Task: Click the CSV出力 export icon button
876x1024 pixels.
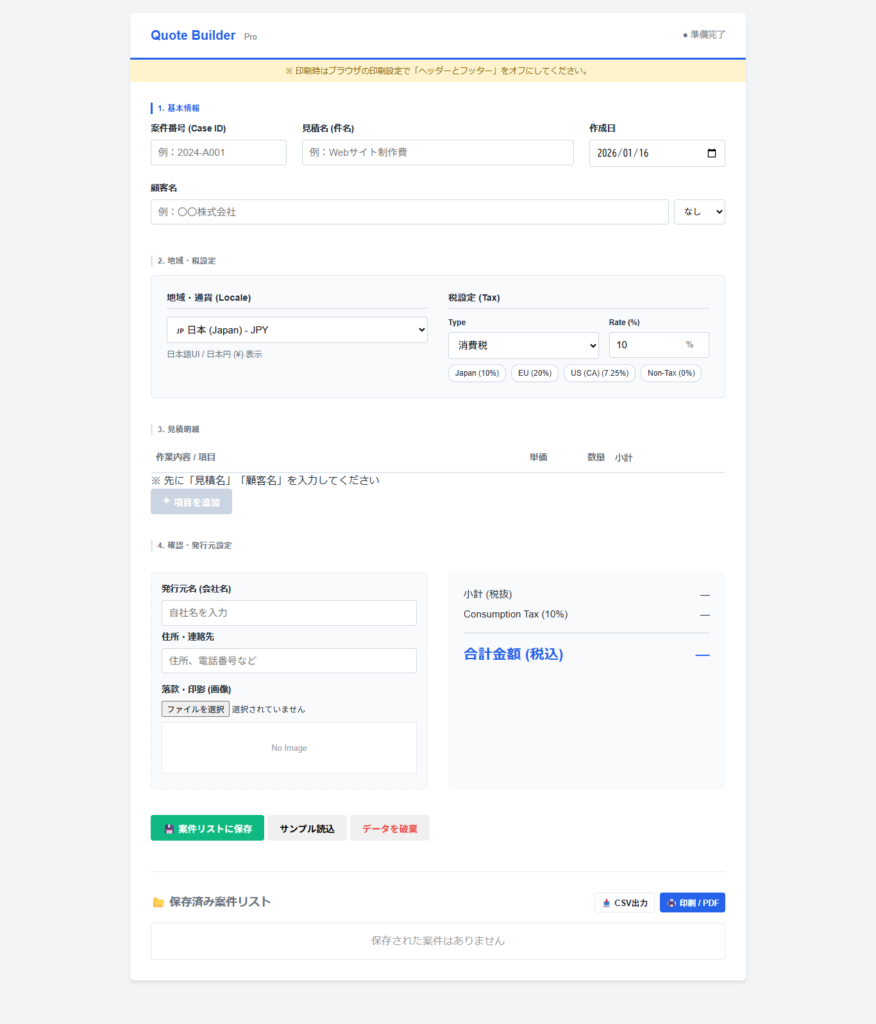Action: click(624, 903)
